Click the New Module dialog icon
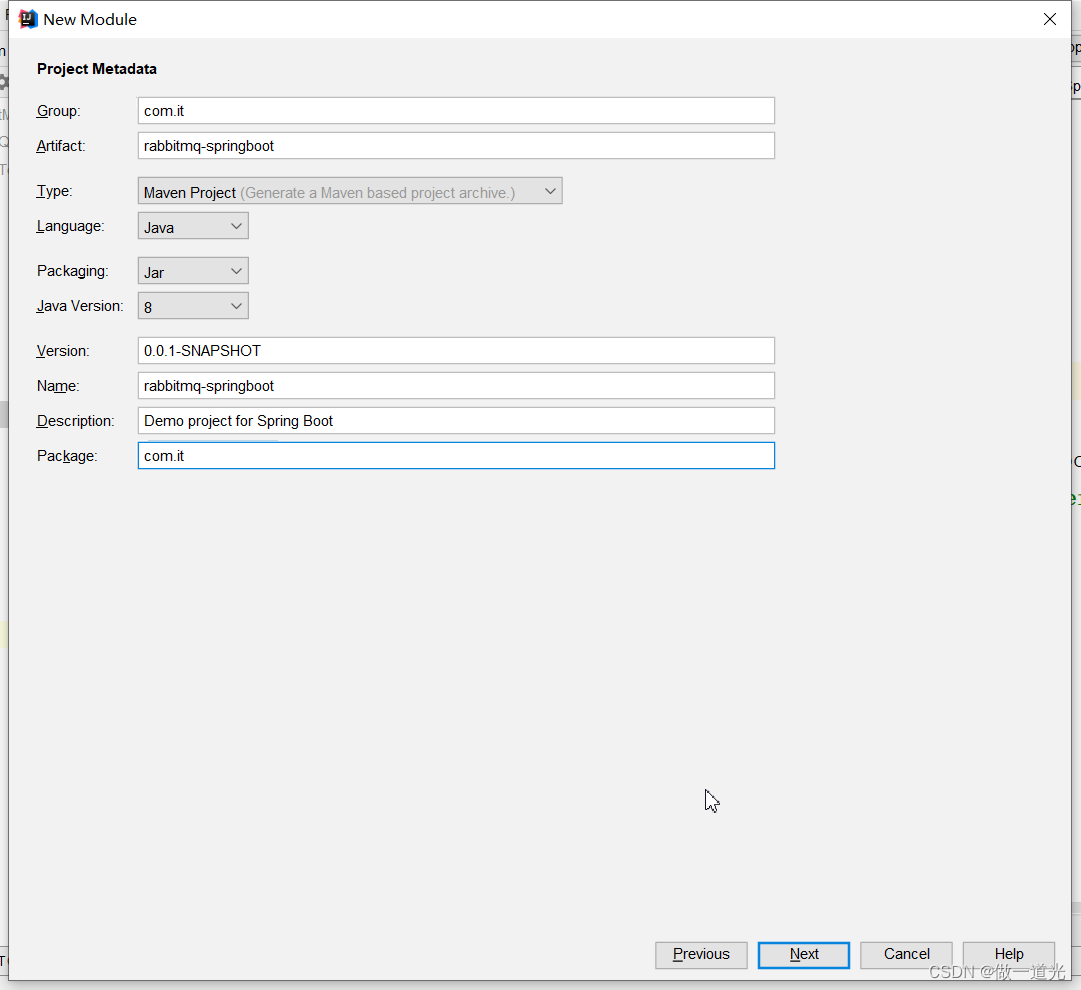 coord(28,18)
